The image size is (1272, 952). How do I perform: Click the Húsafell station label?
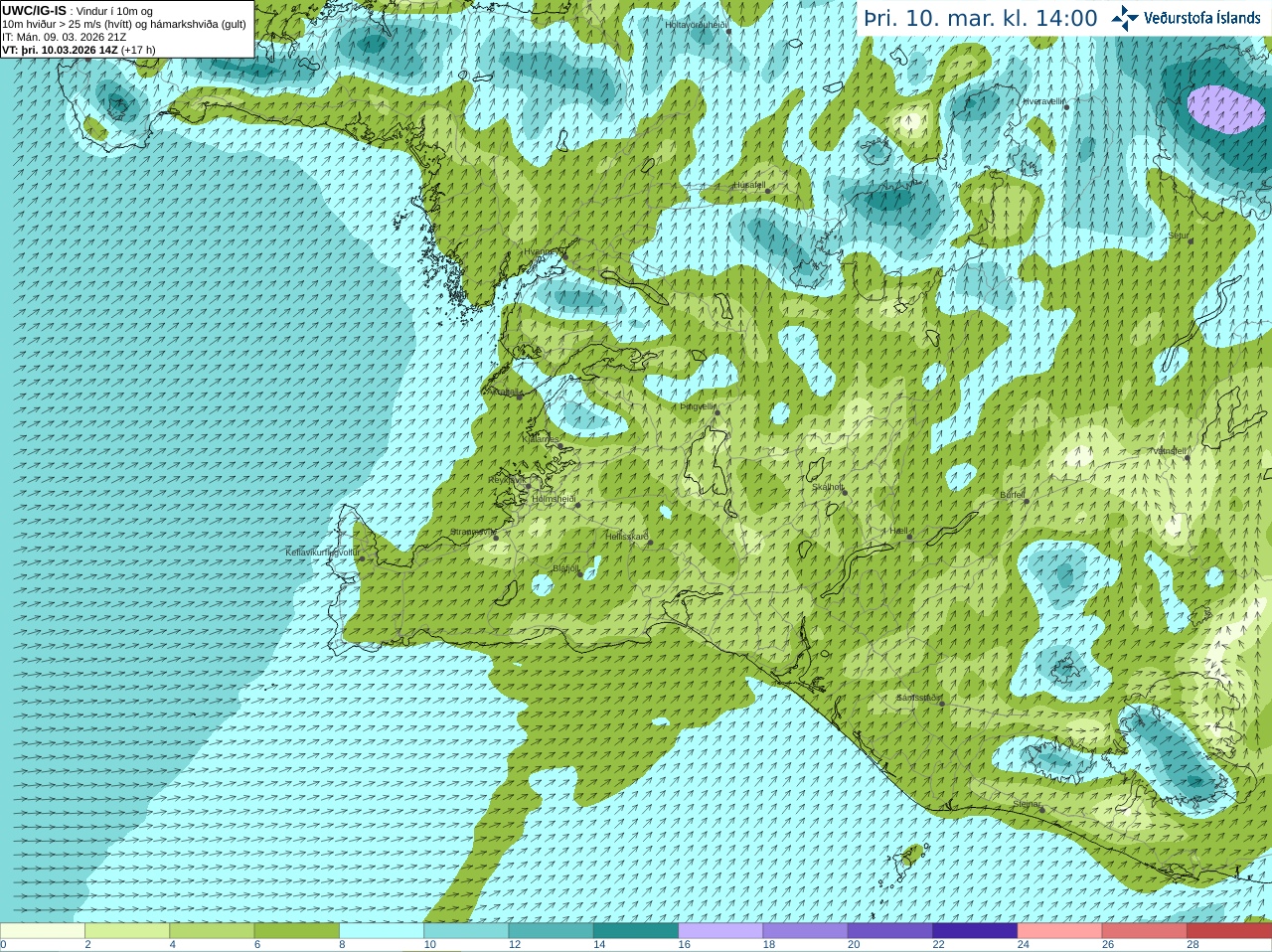tap(749, 185)
